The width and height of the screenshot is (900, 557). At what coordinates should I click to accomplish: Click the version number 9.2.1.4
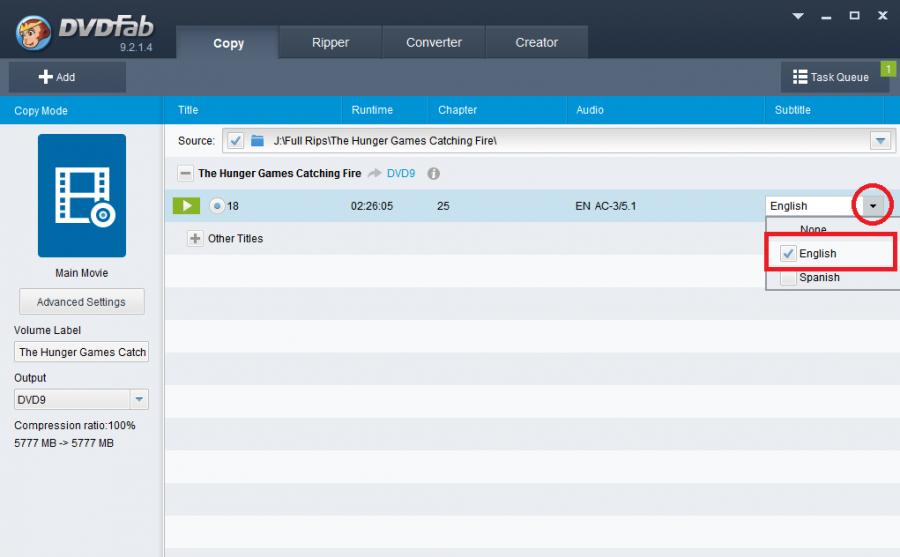coord(136,48)
